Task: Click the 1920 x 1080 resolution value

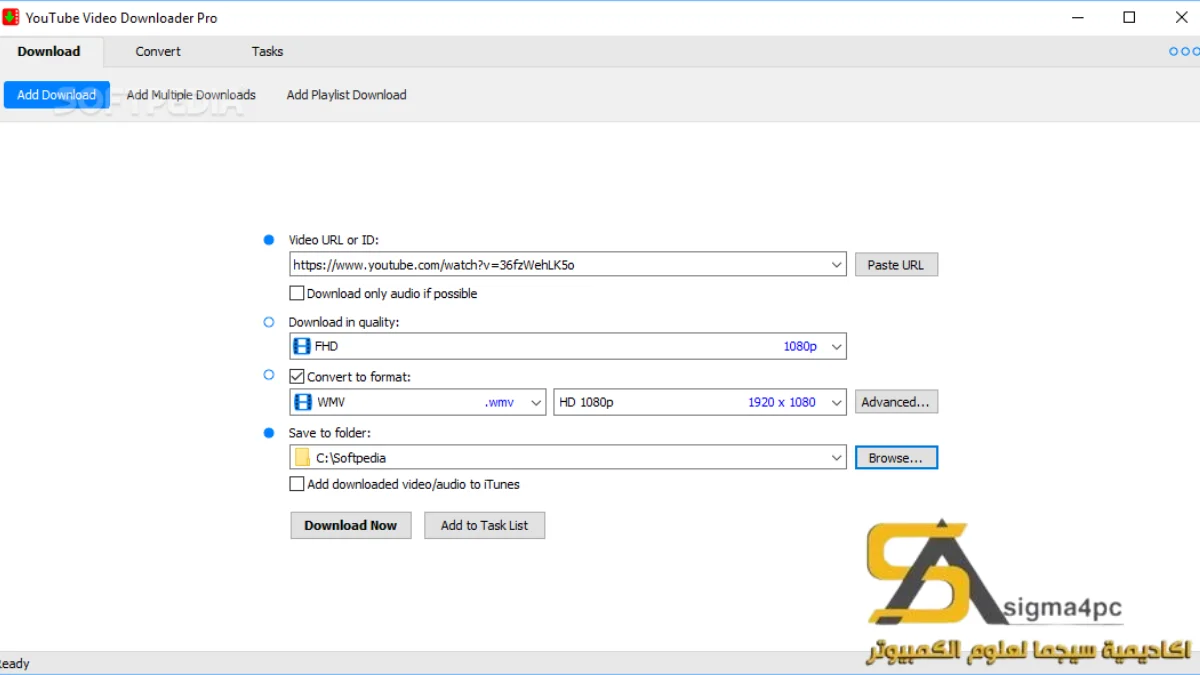Action: tap(782, 402)
